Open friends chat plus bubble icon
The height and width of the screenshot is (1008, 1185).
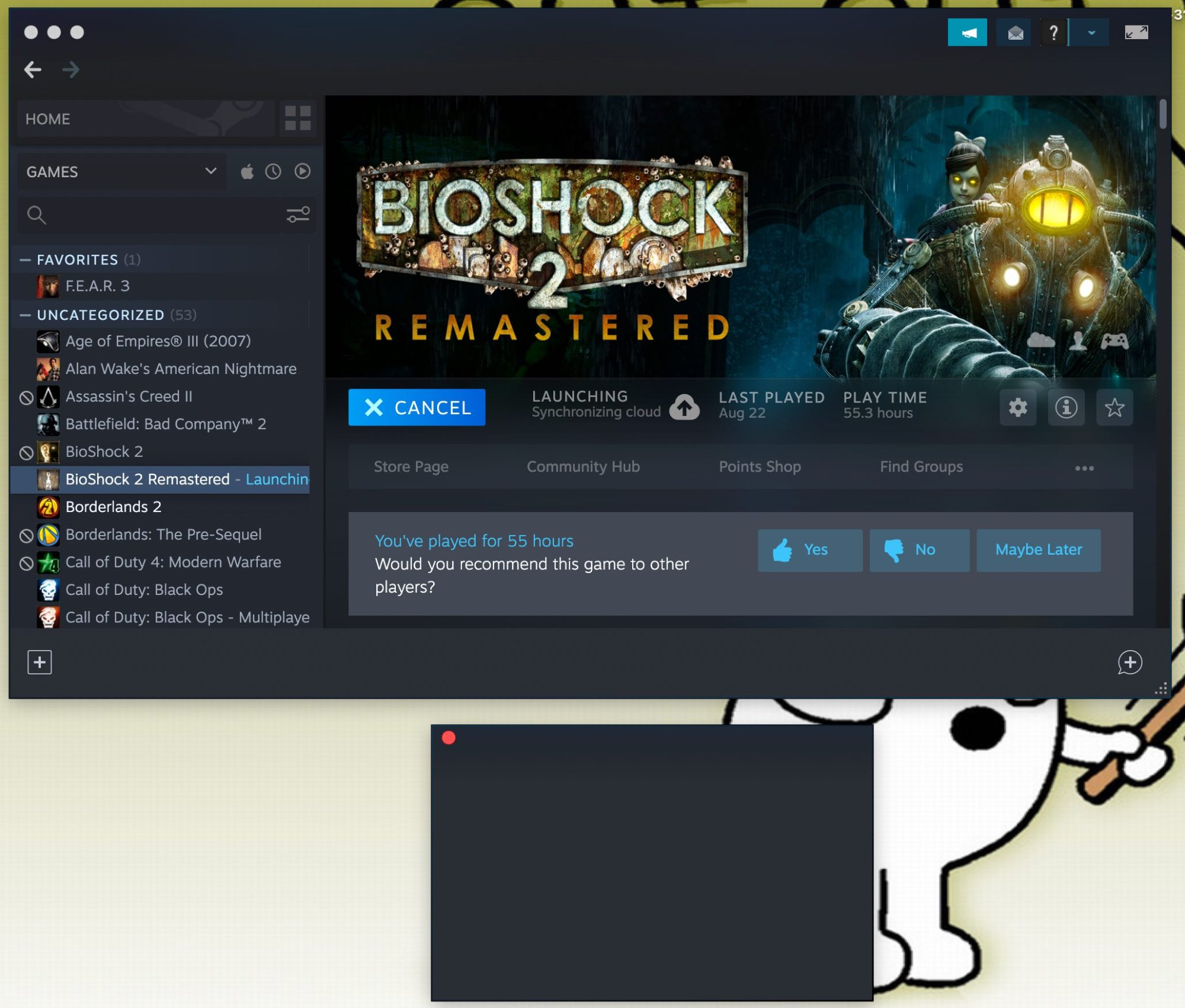(x=1129, y=663)
